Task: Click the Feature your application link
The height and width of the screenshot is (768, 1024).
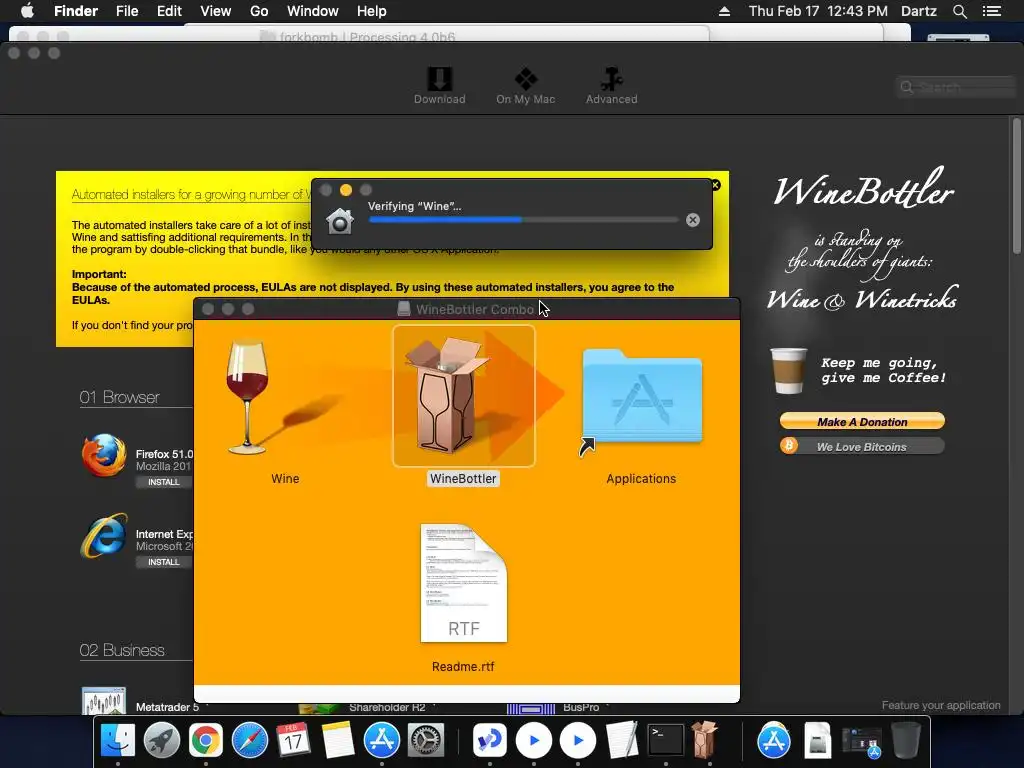Action: pyautogui.click(x=940, y=705)
